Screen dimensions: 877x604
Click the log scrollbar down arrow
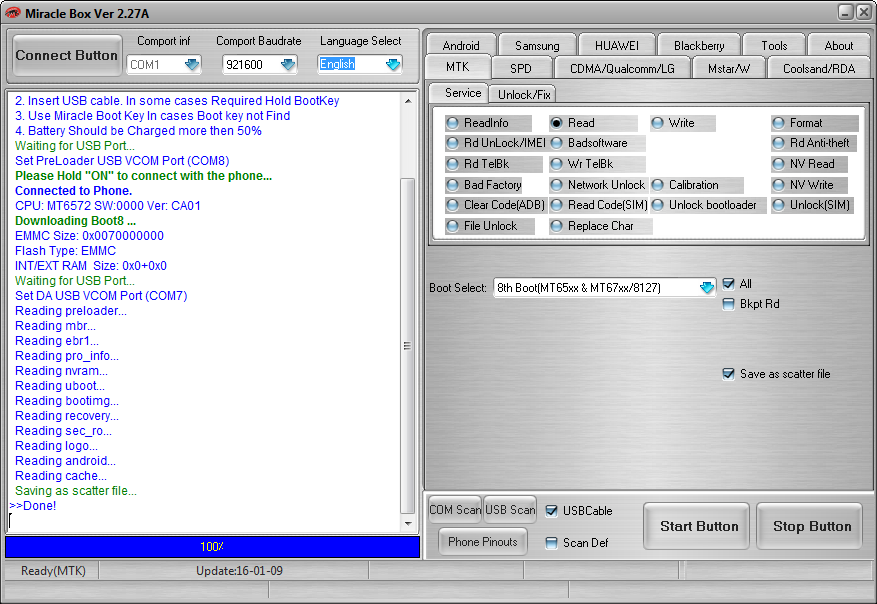[x=408, y=524]
